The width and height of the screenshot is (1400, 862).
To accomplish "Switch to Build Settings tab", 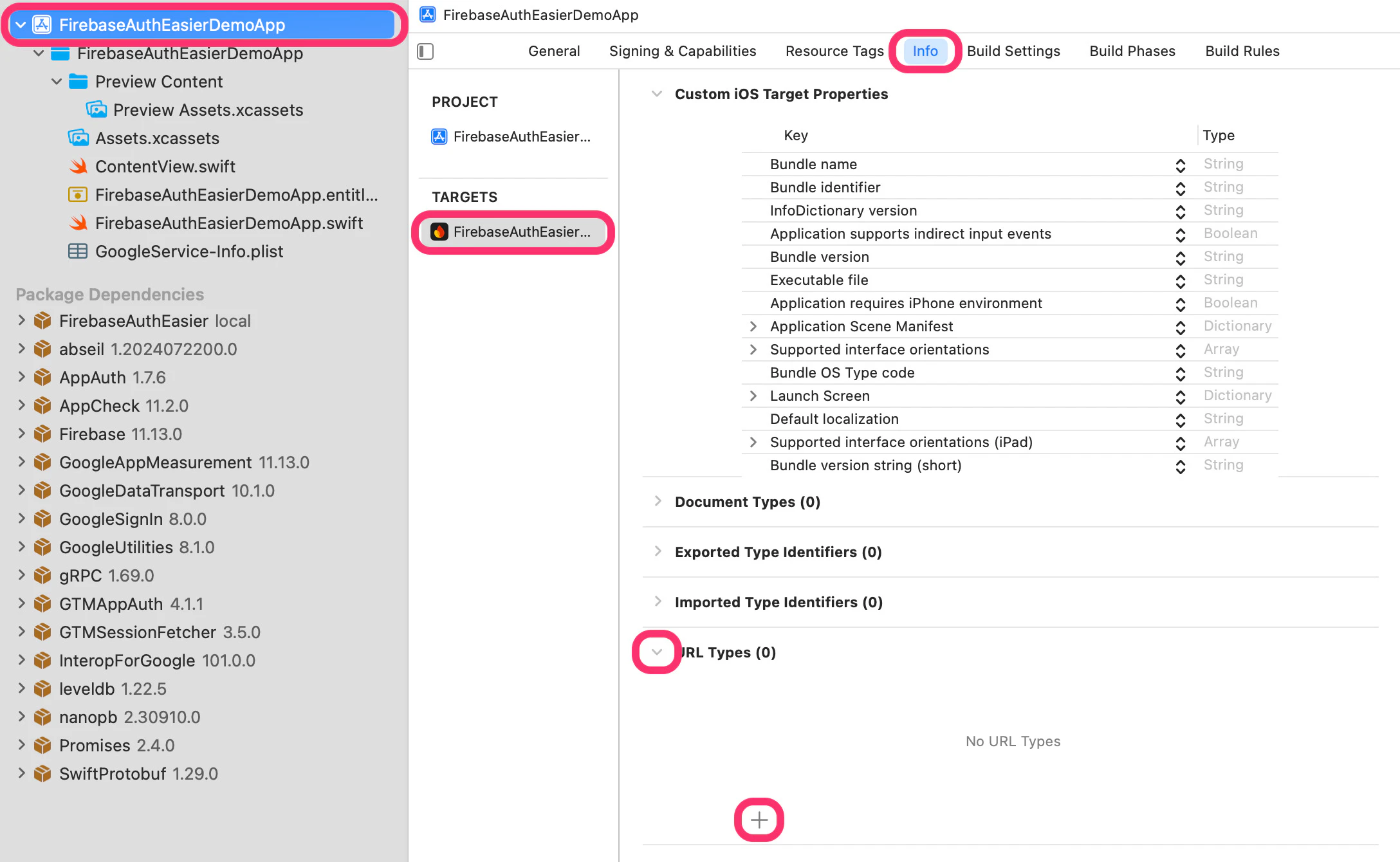I will pos(1013,51).
